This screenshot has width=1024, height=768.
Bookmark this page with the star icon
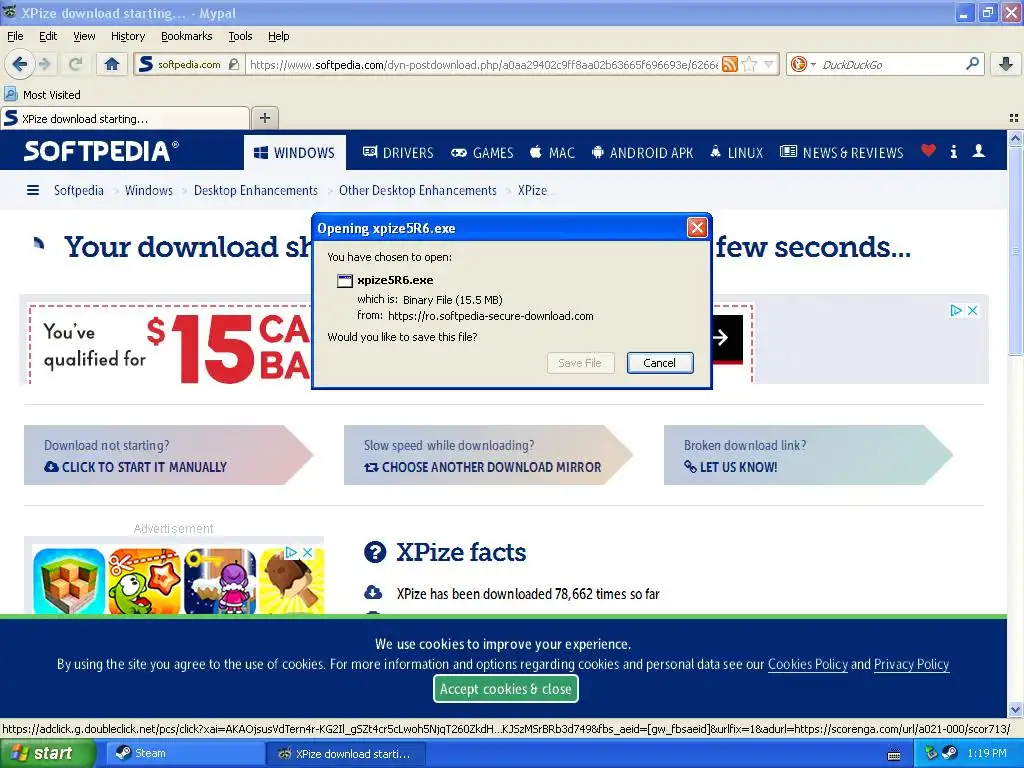[750, 64]
